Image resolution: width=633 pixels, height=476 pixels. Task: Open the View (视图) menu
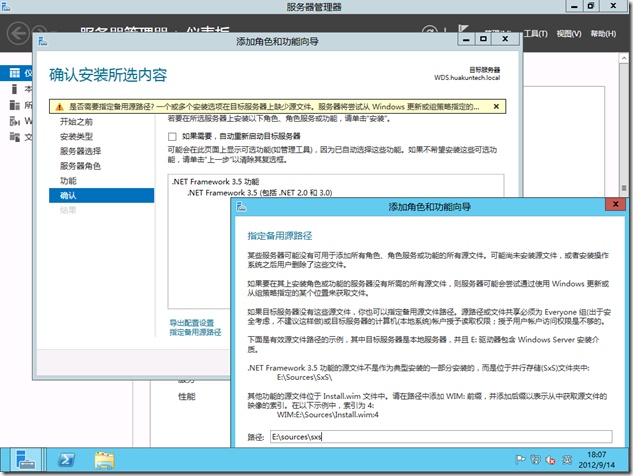[569, 34]
